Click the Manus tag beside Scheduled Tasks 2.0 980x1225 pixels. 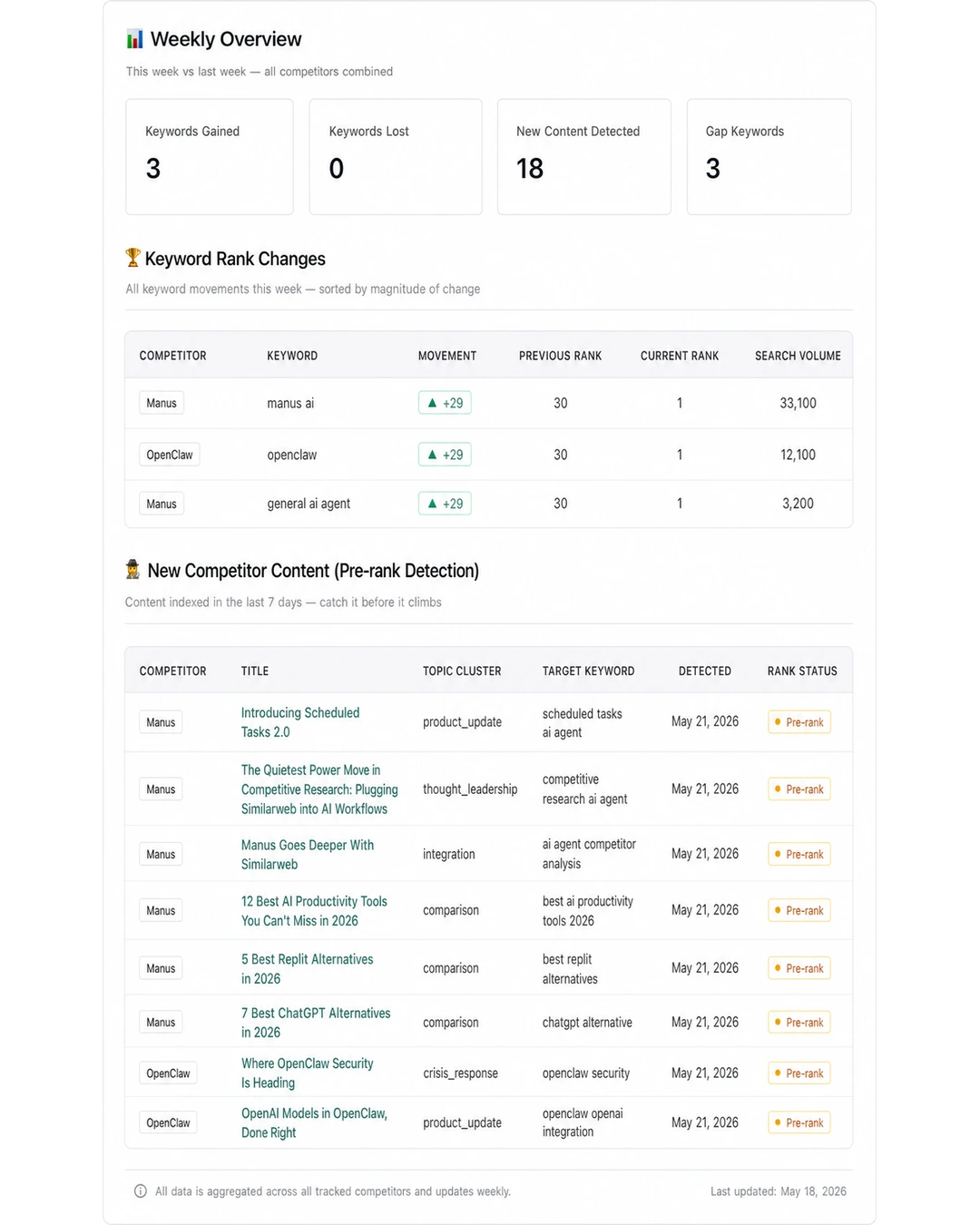pos(161,722)
